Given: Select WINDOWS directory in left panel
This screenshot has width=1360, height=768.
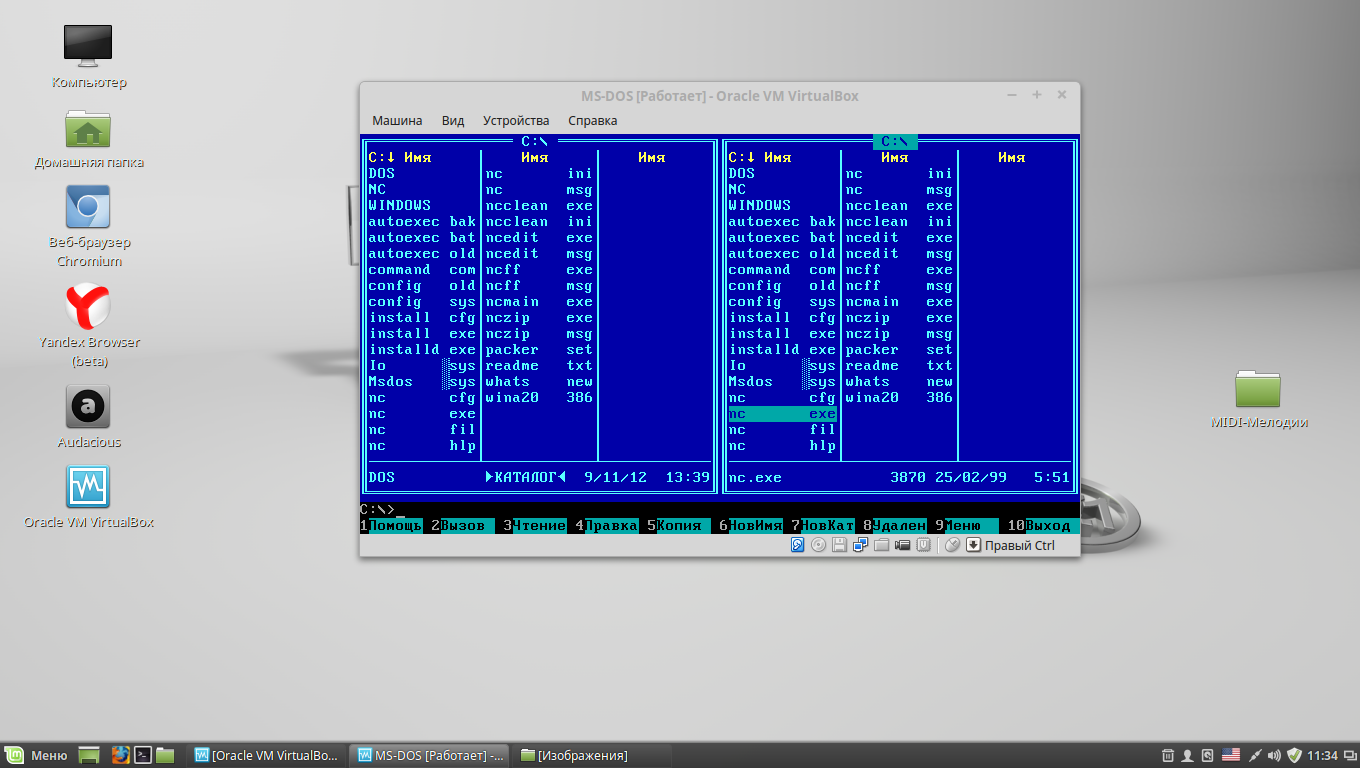Looking at the screenshot, I should click(422, 205).
